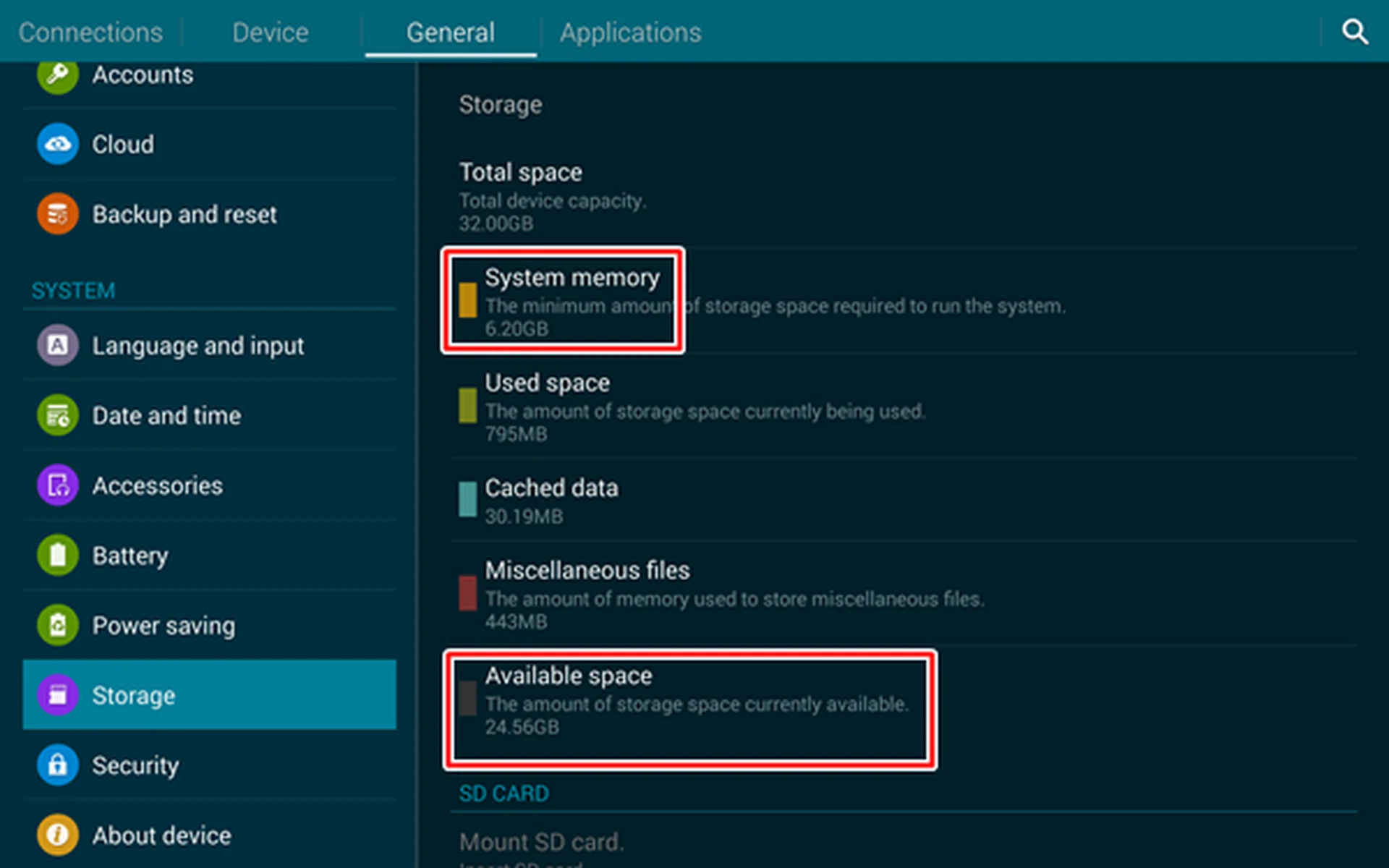Switch to the Device tab
Screen dimensions: 1389x868
tap(270, 32)
